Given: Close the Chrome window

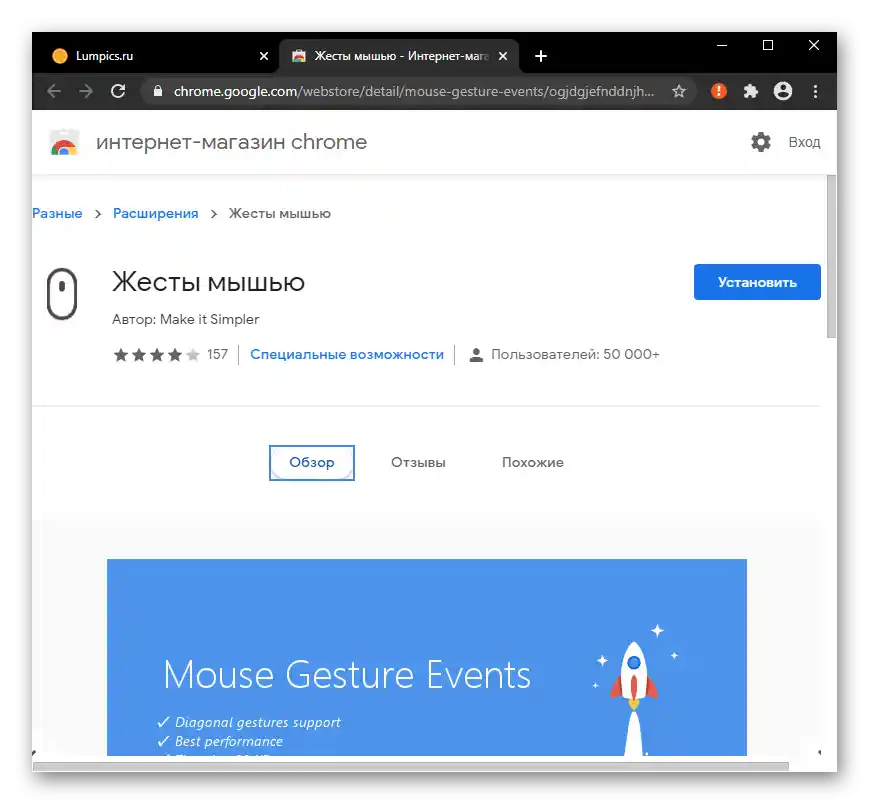Looking at the screenshot, I should pos(814,45).
